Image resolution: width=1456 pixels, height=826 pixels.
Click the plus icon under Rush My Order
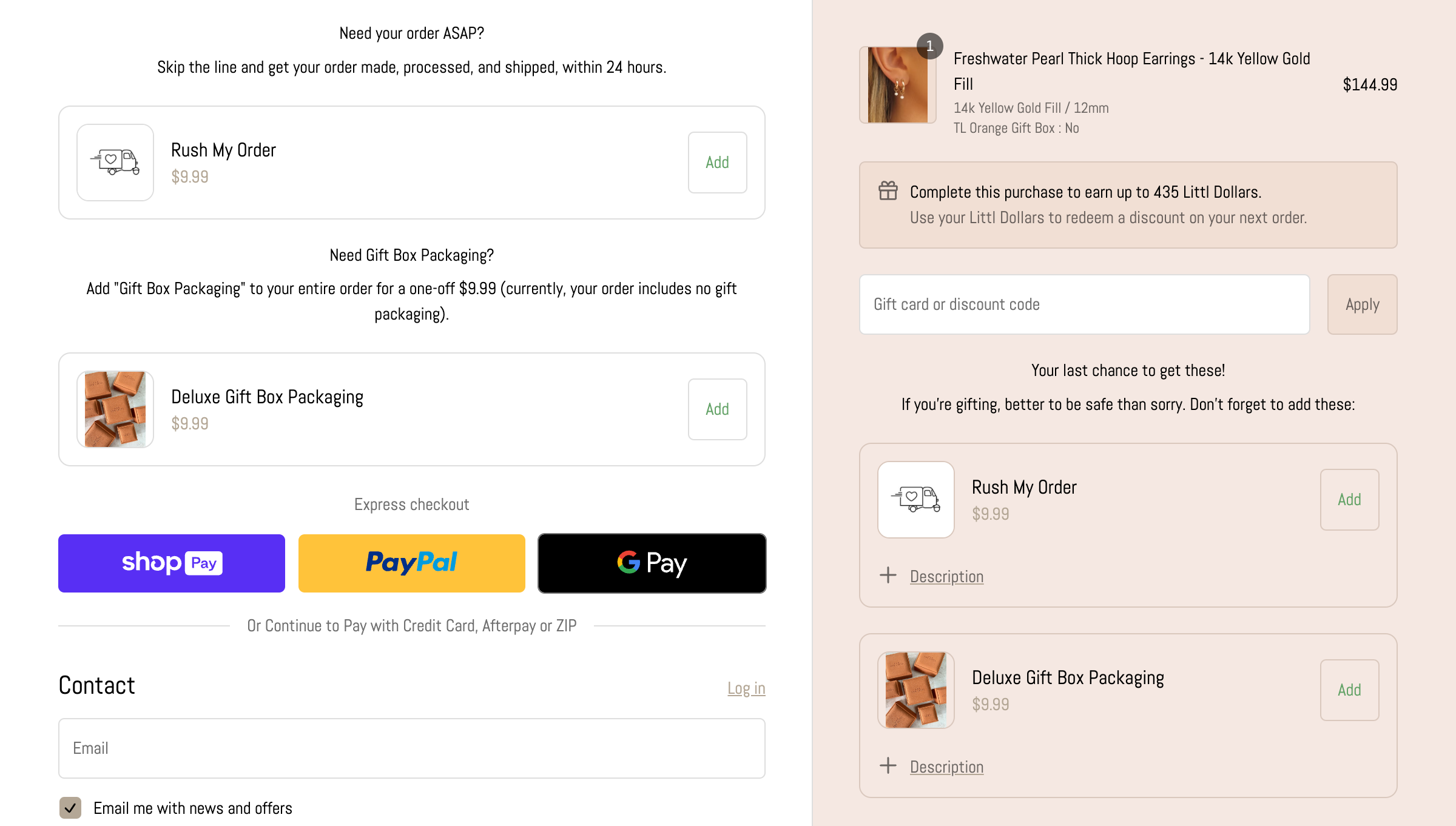click(x=888, y=576)
